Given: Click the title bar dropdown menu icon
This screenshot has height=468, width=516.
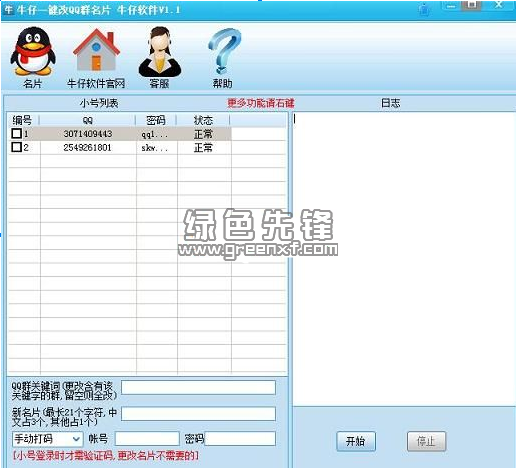Looking at the screenshot, I should pos(424,9).
